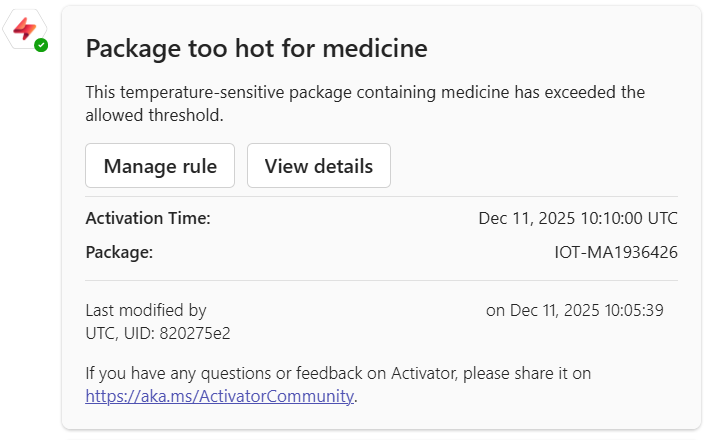The width and height of the screenshot is (718, 440).
Task: Open View details for this alert
Action: [x=318, y=166]
